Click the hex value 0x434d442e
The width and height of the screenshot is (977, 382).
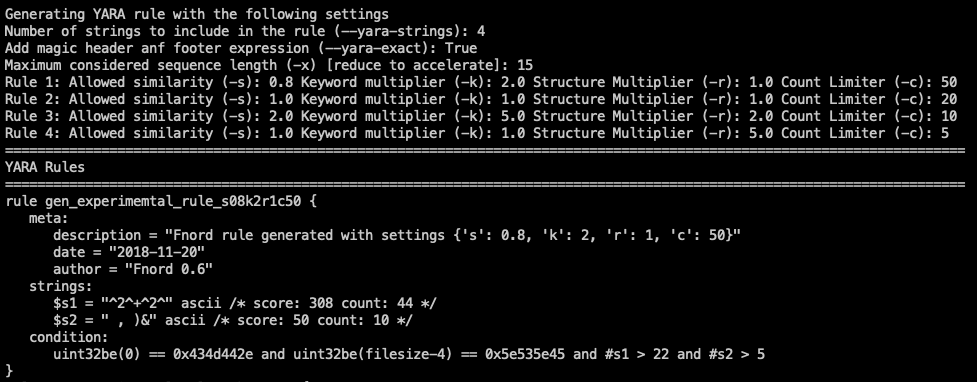click(213, 354)
